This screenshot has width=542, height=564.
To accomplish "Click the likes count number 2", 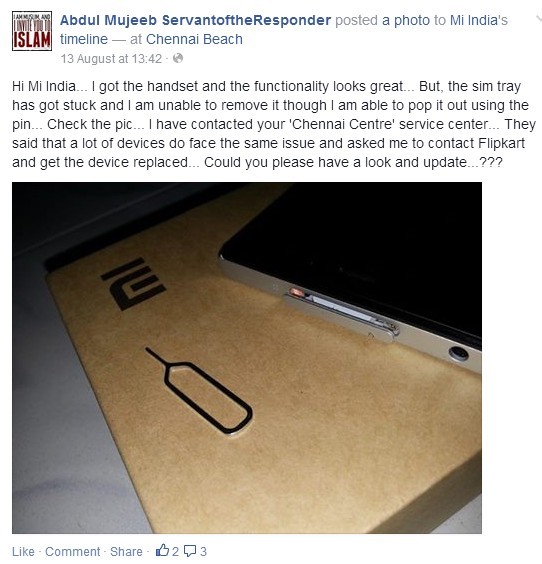I will click(x=175, y=551).
